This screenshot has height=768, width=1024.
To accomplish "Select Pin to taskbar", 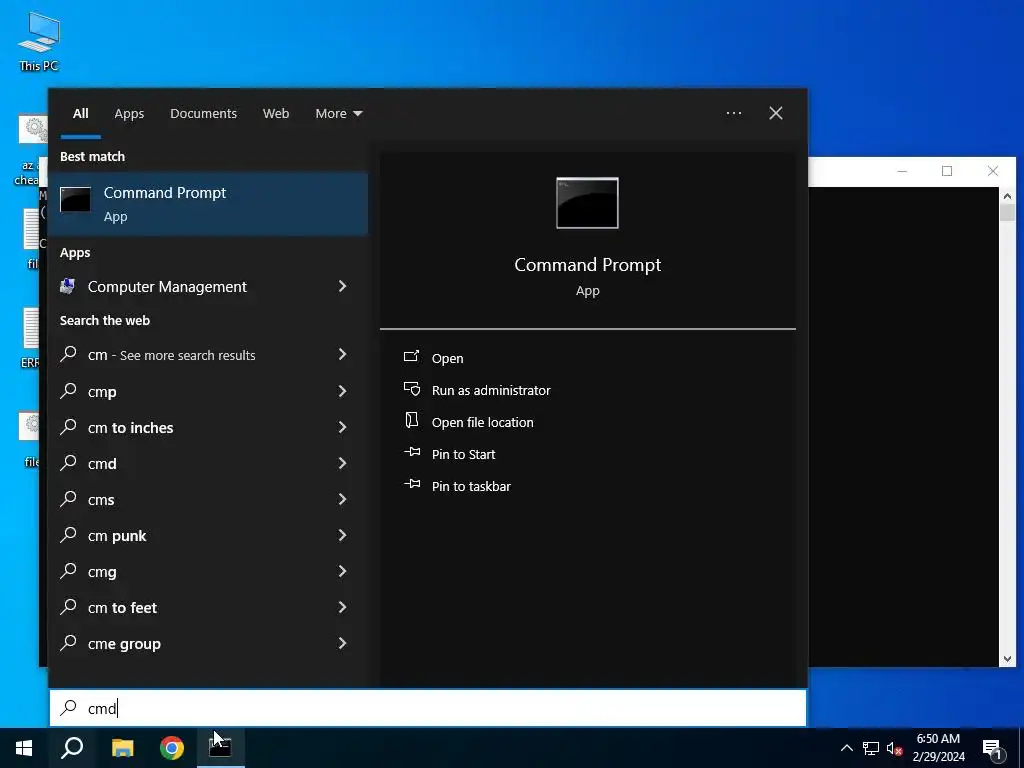I will (x=471, y=487).
